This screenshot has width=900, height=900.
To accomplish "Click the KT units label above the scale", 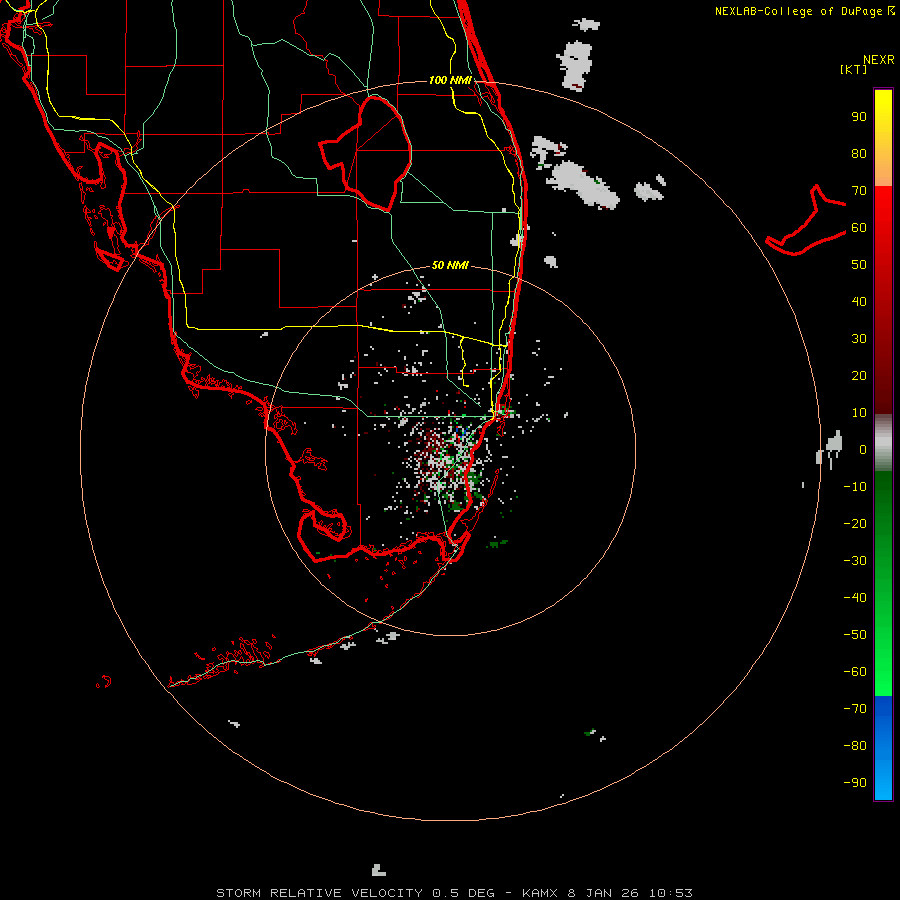I will click(x=853, y=69).
